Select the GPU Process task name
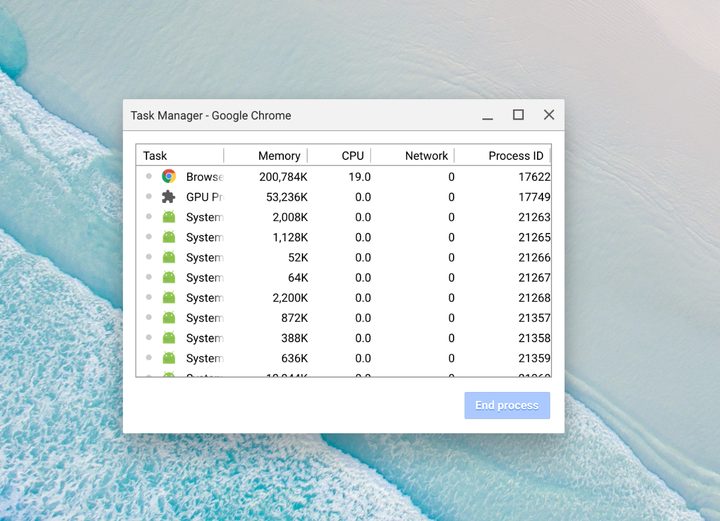The width and height of the screenshot is (720, 521). tap(205, 197)
